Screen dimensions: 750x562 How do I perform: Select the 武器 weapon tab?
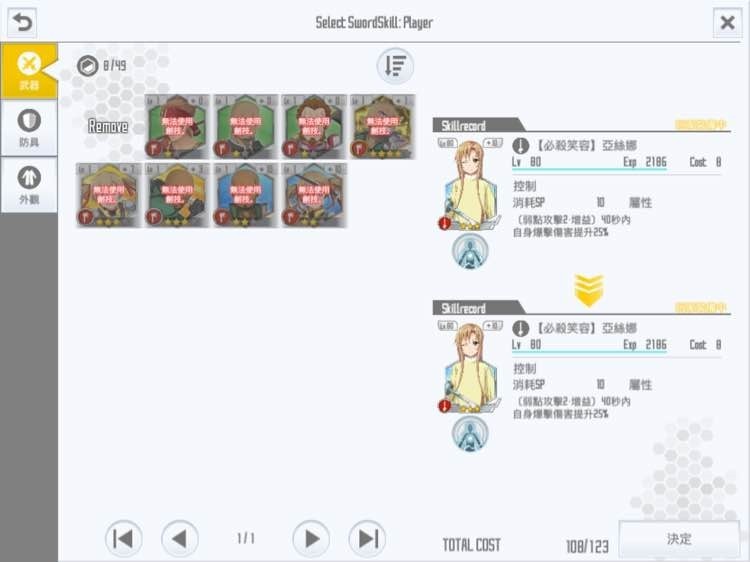29,71
